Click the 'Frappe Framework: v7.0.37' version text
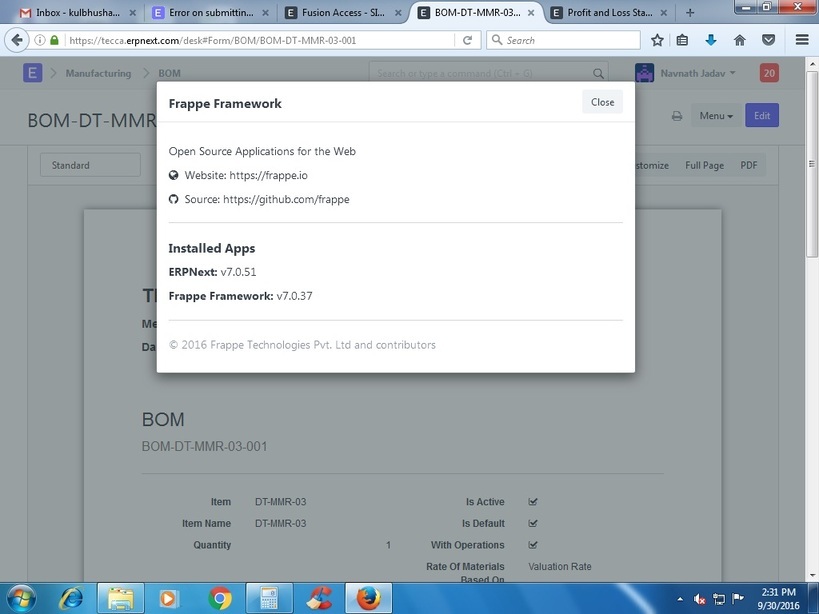 pyautogui.click(x=240, y=296)
